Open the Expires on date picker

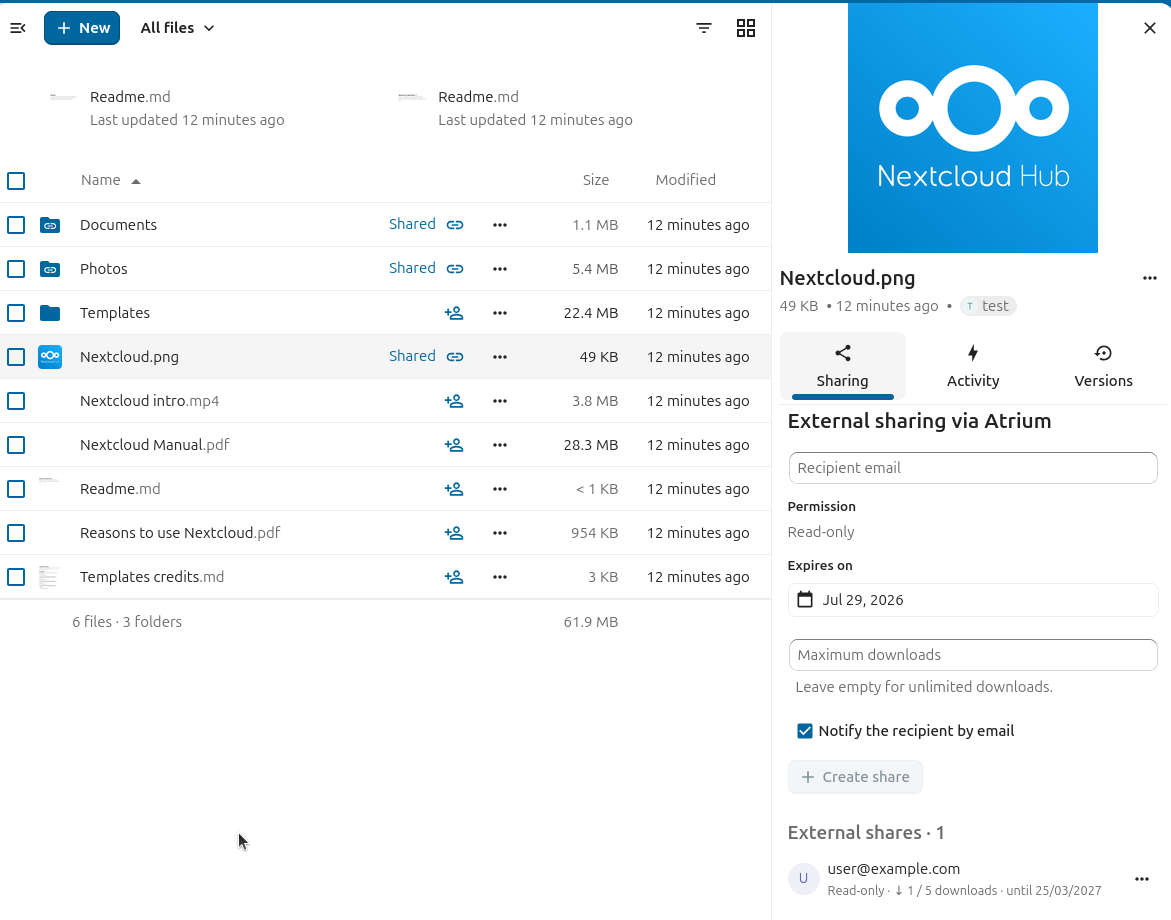[x=972, y=600]
